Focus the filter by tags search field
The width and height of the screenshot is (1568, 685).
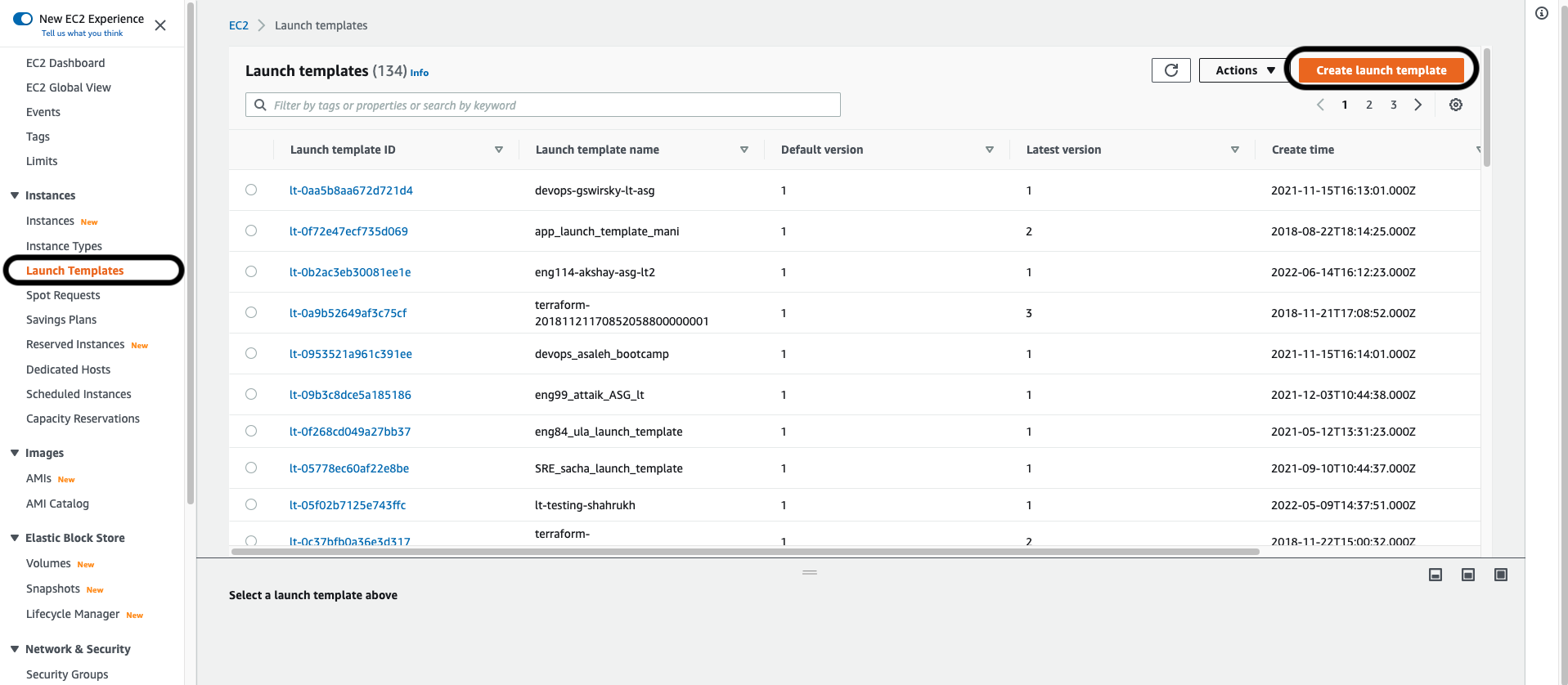(543, 105)
